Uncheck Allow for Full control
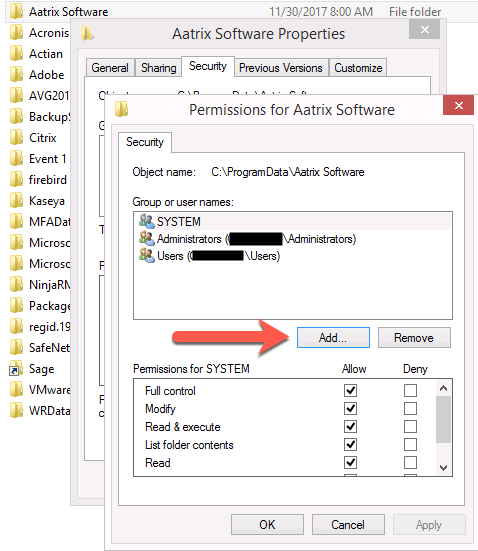The width and height of the screenshot is (478, 551). pos(350,390)
